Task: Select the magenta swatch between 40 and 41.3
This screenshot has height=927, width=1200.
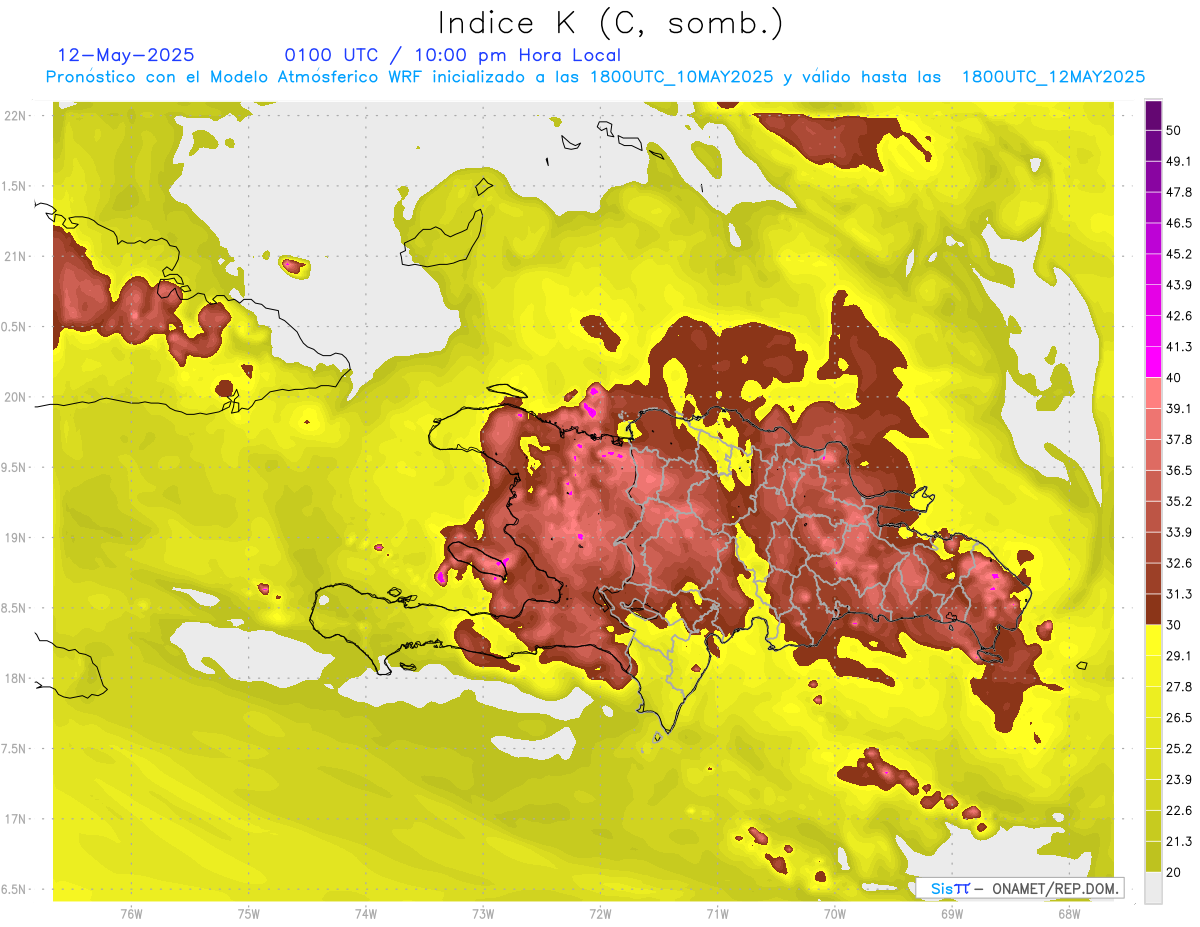Action: pyautogui.click(x=1154, y=362)
